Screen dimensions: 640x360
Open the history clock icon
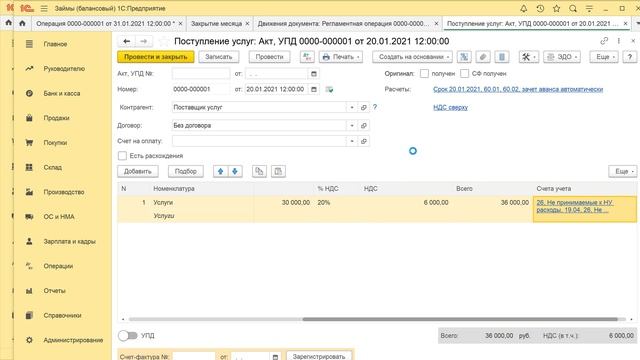540,8
